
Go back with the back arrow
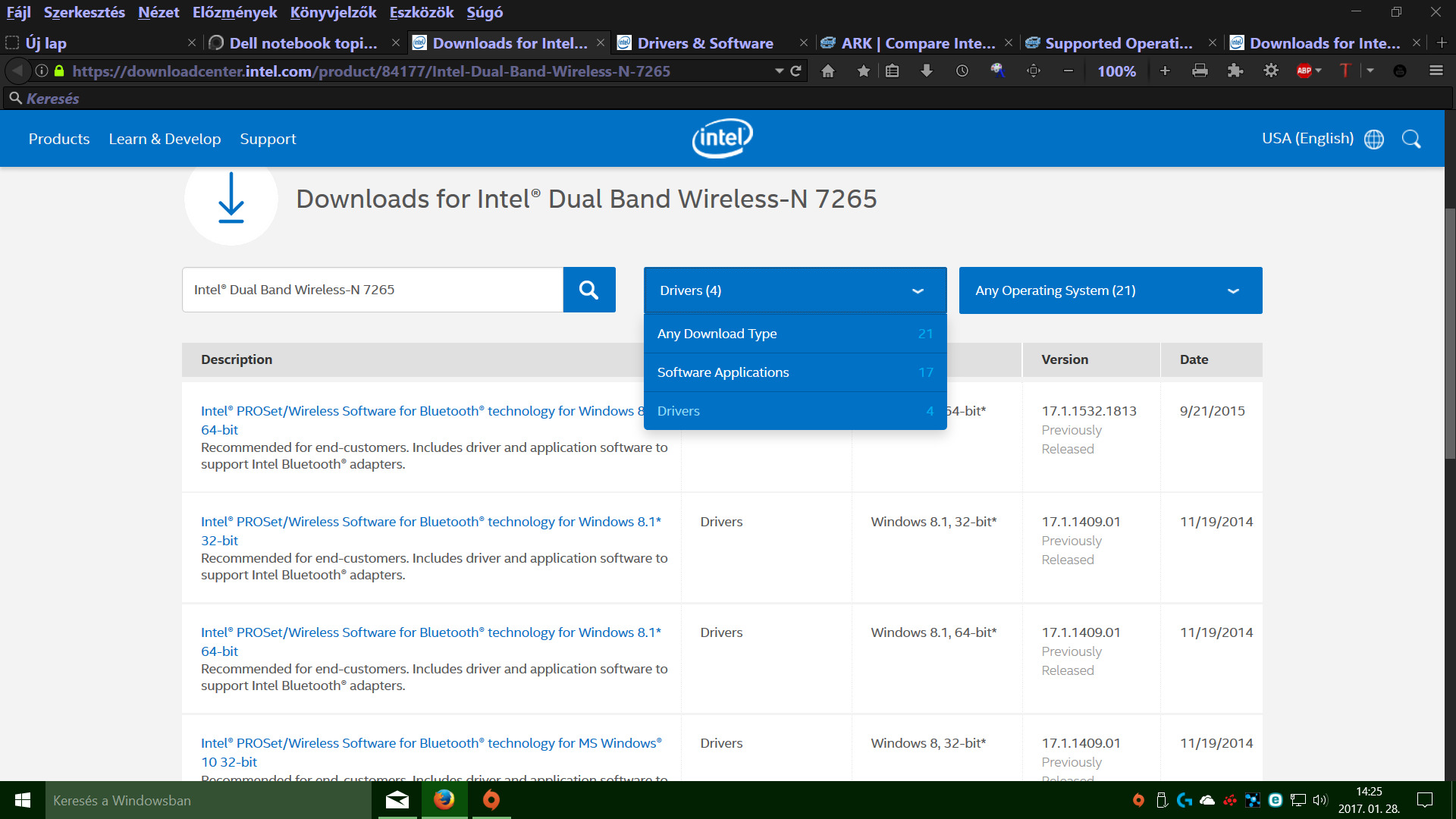tap(17, 71)
